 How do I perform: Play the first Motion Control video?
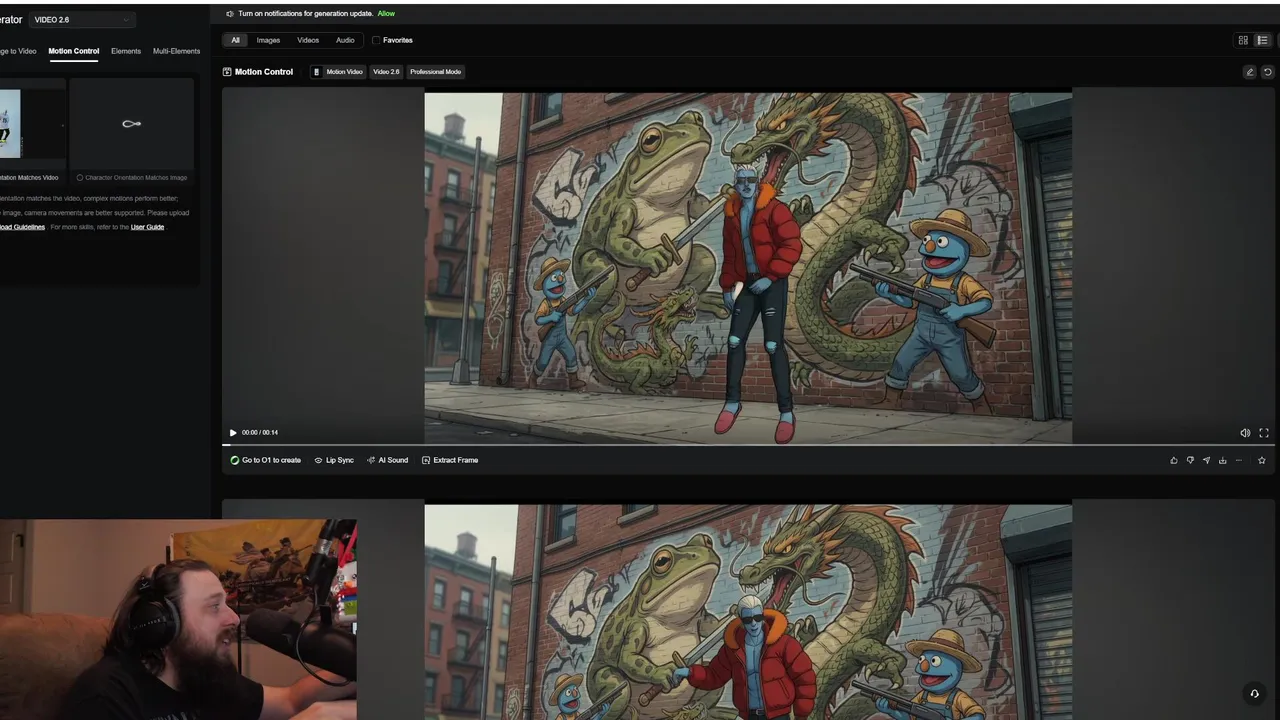point(233,433)
